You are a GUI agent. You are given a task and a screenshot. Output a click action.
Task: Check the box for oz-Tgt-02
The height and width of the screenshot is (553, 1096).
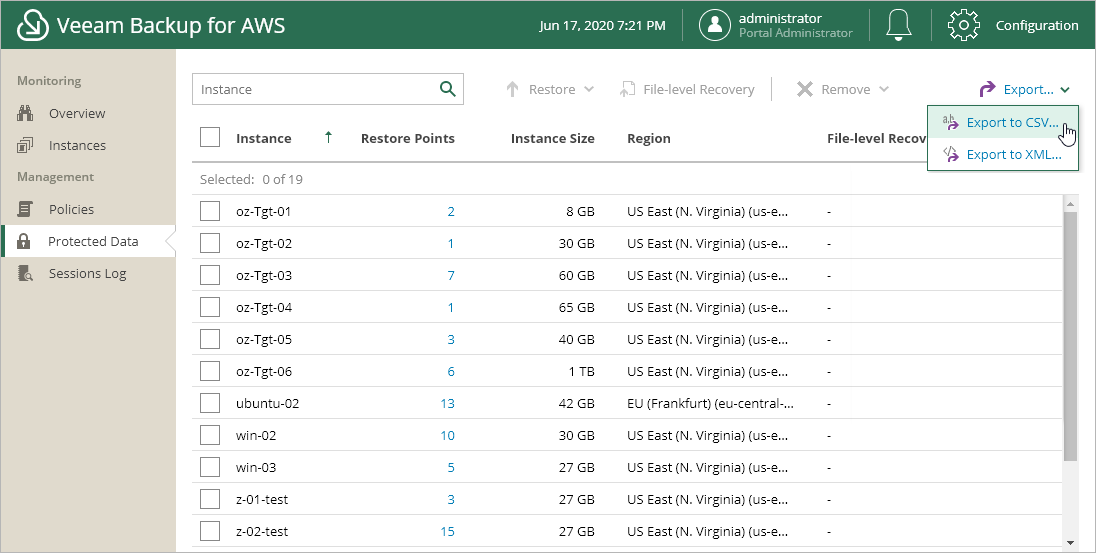coord(210,243)
